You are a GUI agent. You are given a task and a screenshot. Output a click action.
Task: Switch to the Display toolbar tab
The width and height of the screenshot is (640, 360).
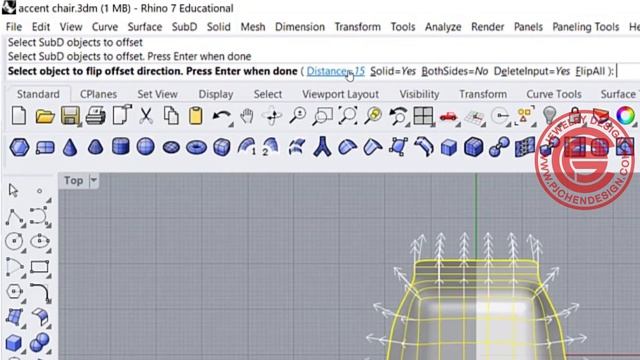216,94
